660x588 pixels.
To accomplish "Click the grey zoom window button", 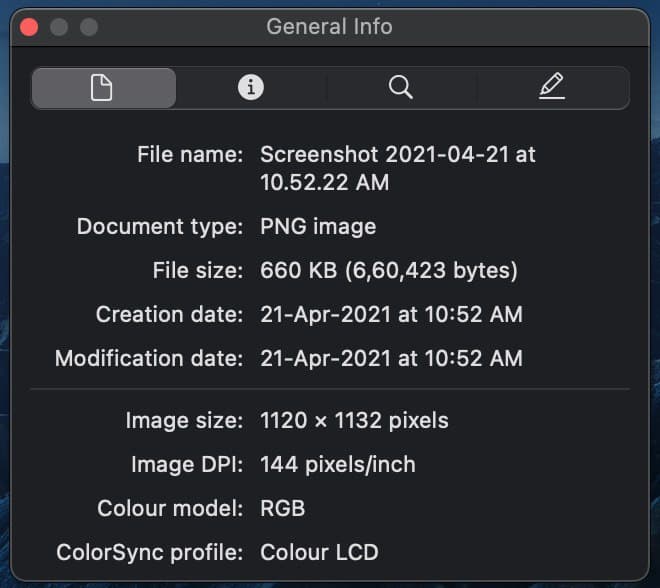I will click(x=89, y=27).
